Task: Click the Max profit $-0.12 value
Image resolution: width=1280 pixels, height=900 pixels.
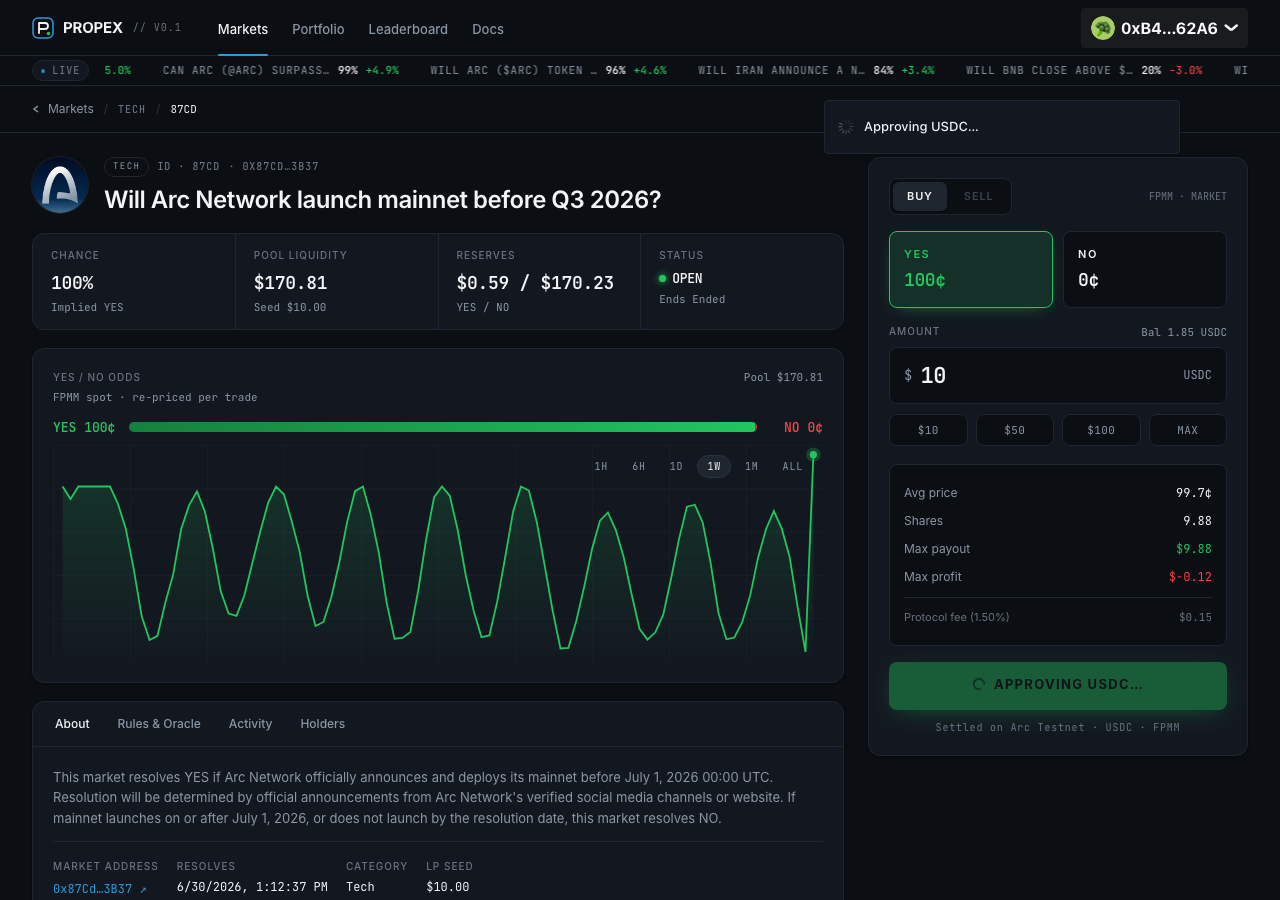Action: click(x=1190, y=577)
